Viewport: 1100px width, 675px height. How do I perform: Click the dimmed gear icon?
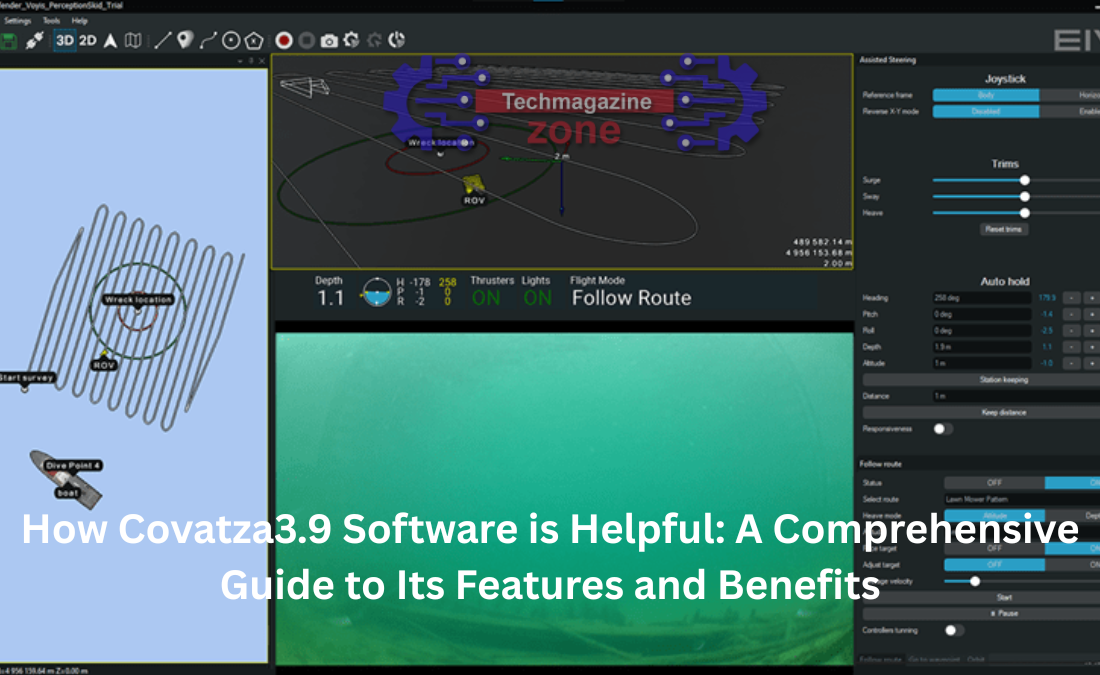point(375,41)
